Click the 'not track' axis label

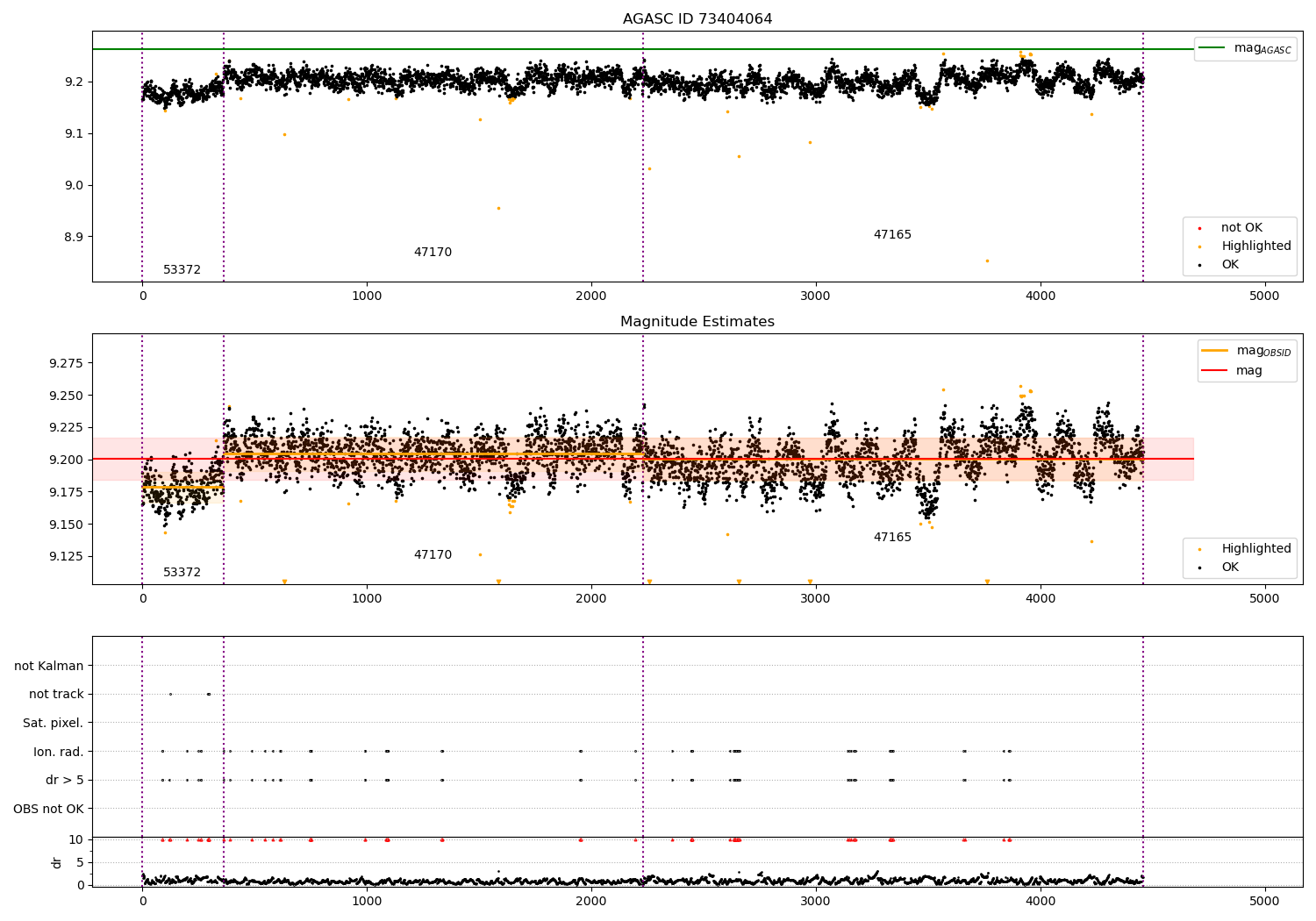56,695
